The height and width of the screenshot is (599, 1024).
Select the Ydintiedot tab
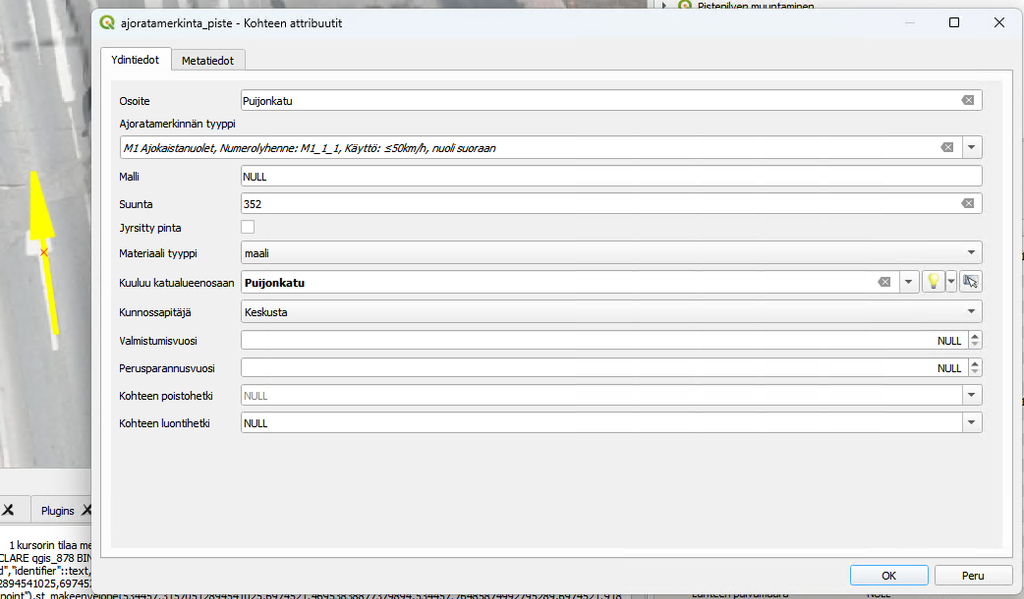point(135,59)
